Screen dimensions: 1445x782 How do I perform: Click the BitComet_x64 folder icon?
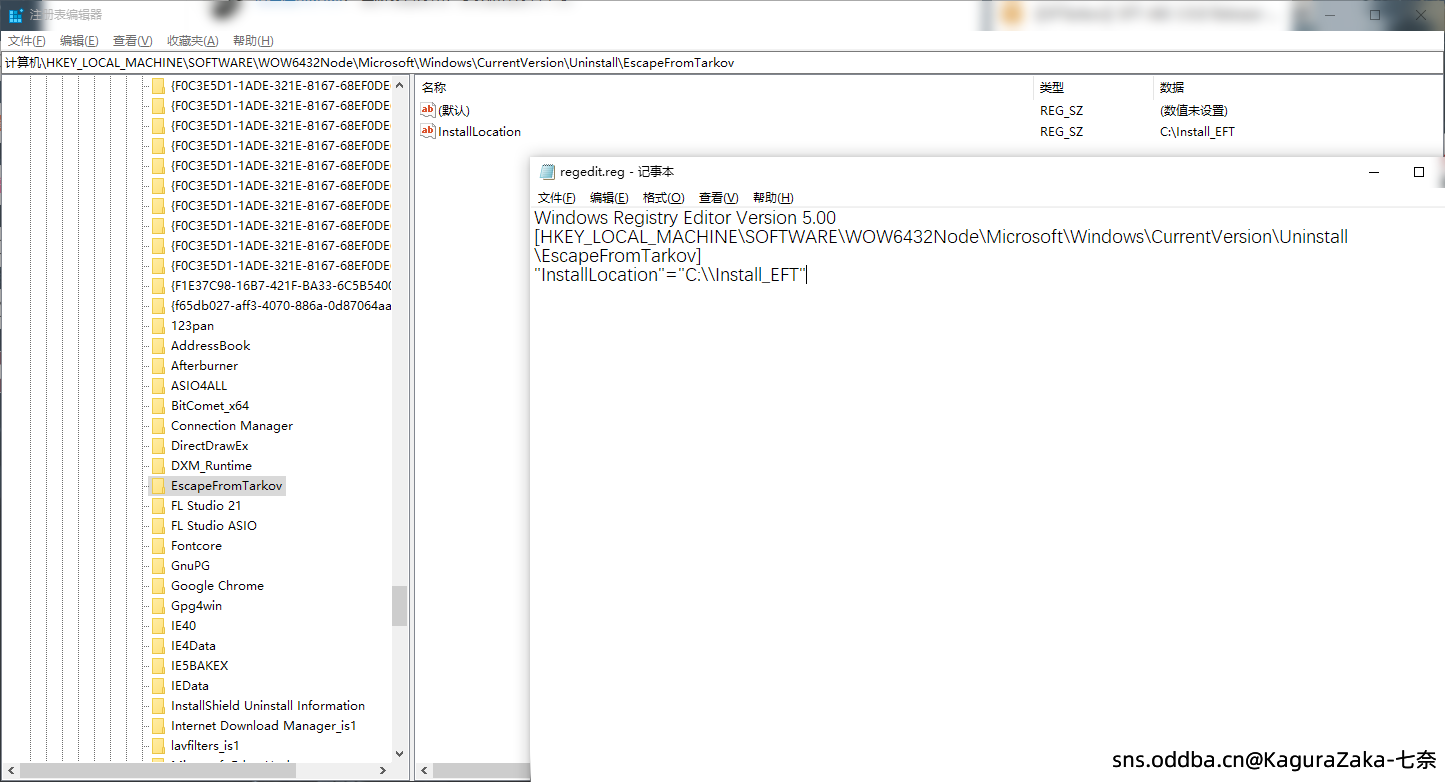[x=158, y=406]
